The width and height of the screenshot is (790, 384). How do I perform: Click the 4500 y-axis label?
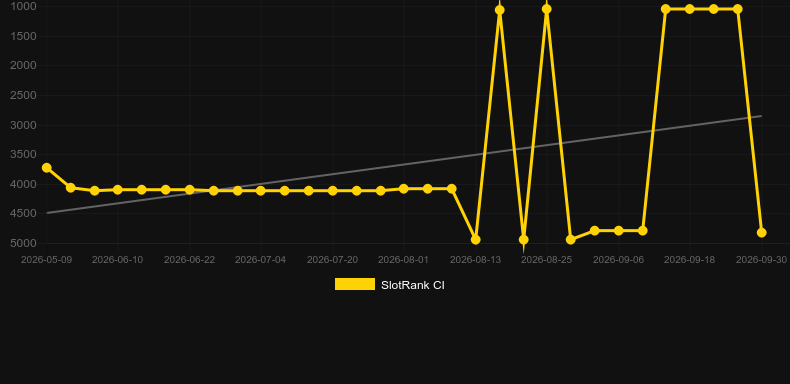pyautogui.click(x=23, y=214)
